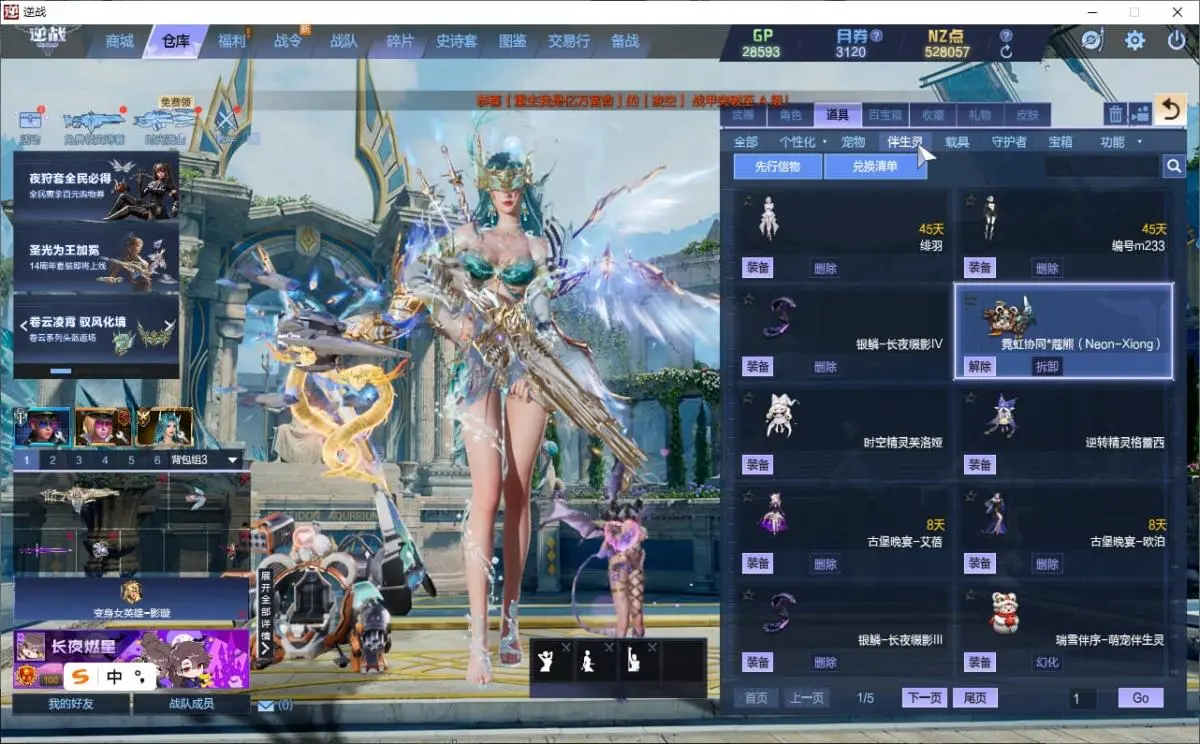Click second hero portrait avatar
The width and height of the screenshot is (1200, 744).
click(x=103, y=427)
